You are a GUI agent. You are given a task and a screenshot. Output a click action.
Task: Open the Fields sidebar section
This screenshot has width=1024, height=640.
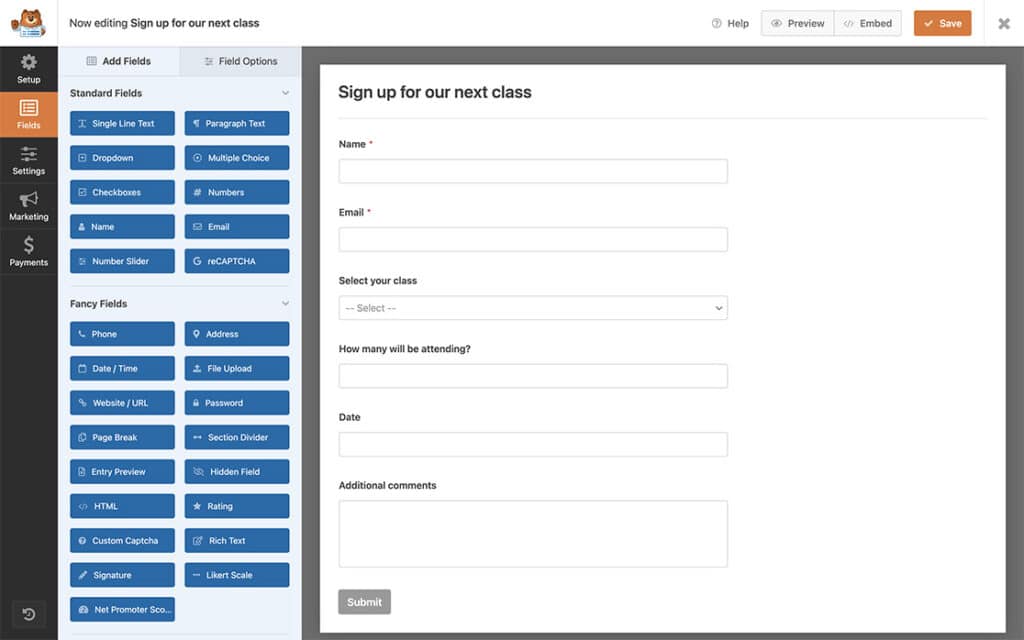pos(29,114)
